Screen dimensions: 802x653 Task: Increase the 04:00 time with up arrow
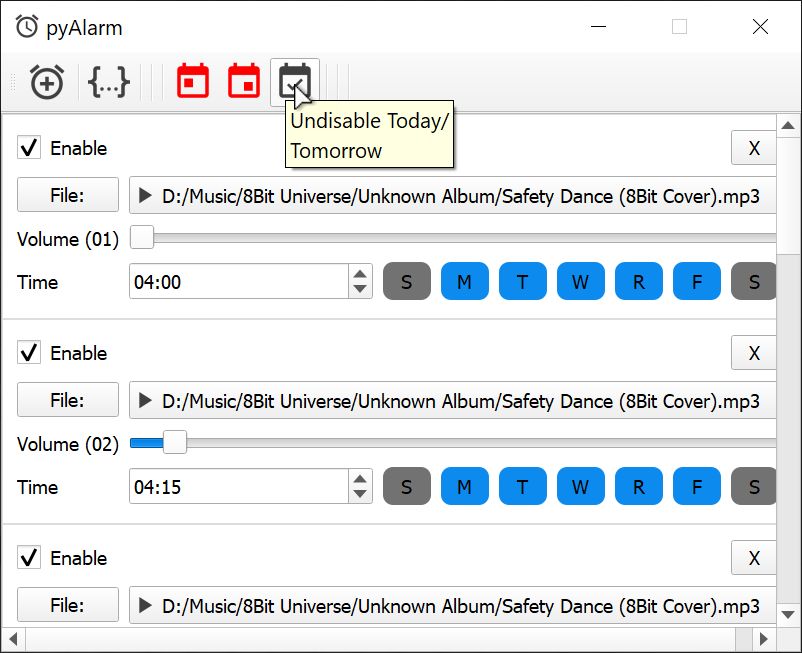point(360,274)
